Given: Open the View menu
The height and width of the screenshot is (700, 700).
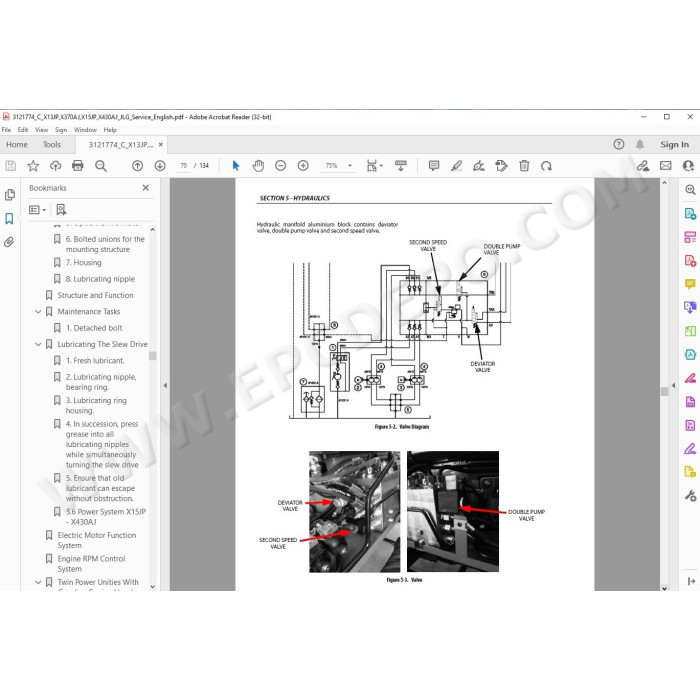Looking at the screenshot, I should 42,130.
